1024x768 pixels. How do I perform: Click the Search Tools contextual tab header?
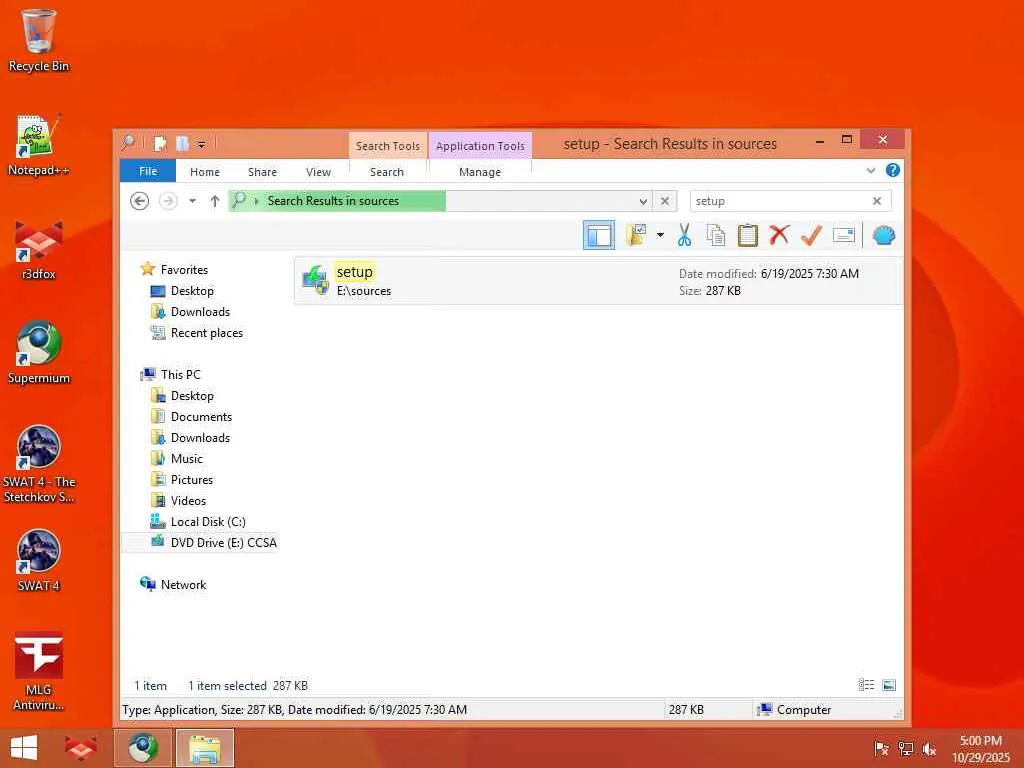[x=387, y=146]
